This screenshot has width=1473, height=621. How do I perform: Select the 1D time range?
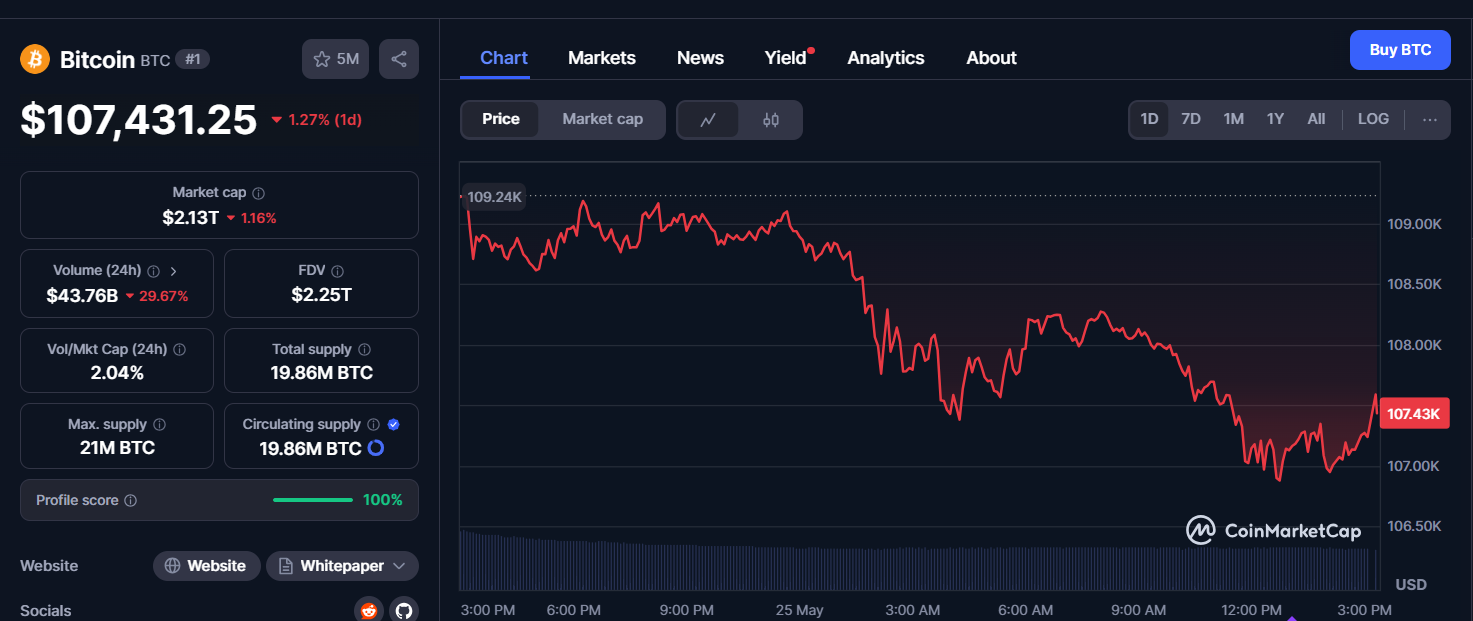1149,119
